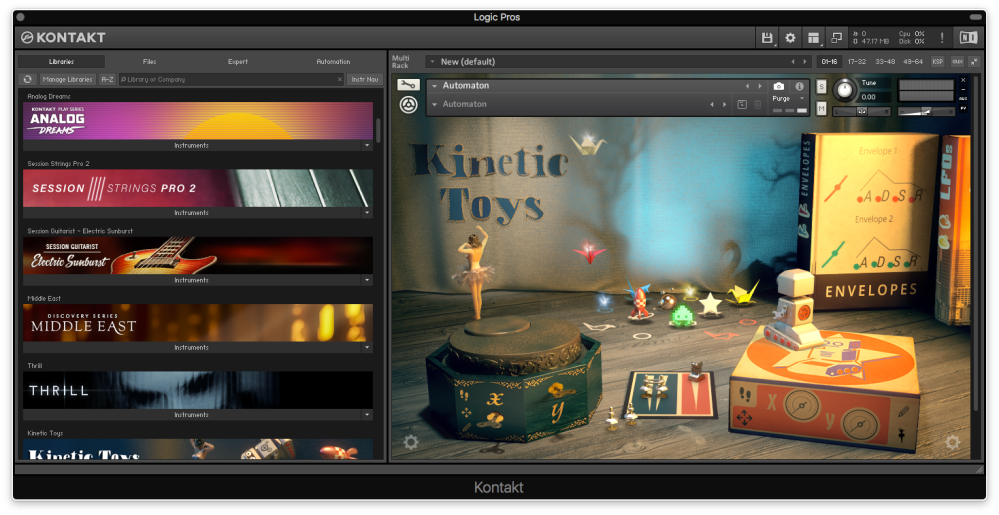Expand the Multi Rack New (default) dropdown

point(432,62)
